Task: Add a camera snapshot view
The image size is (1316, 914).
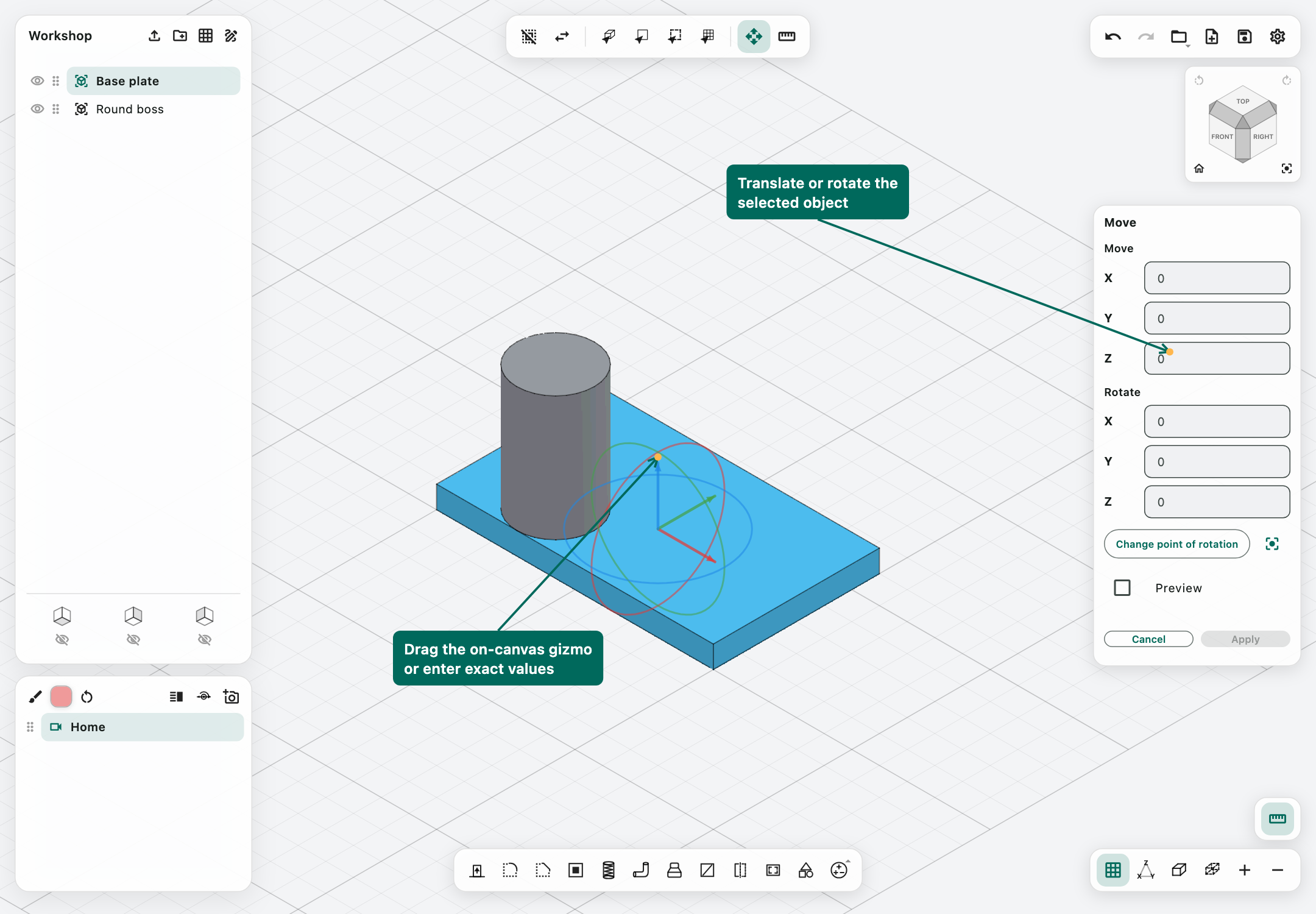Action: [x=231, y=696]
